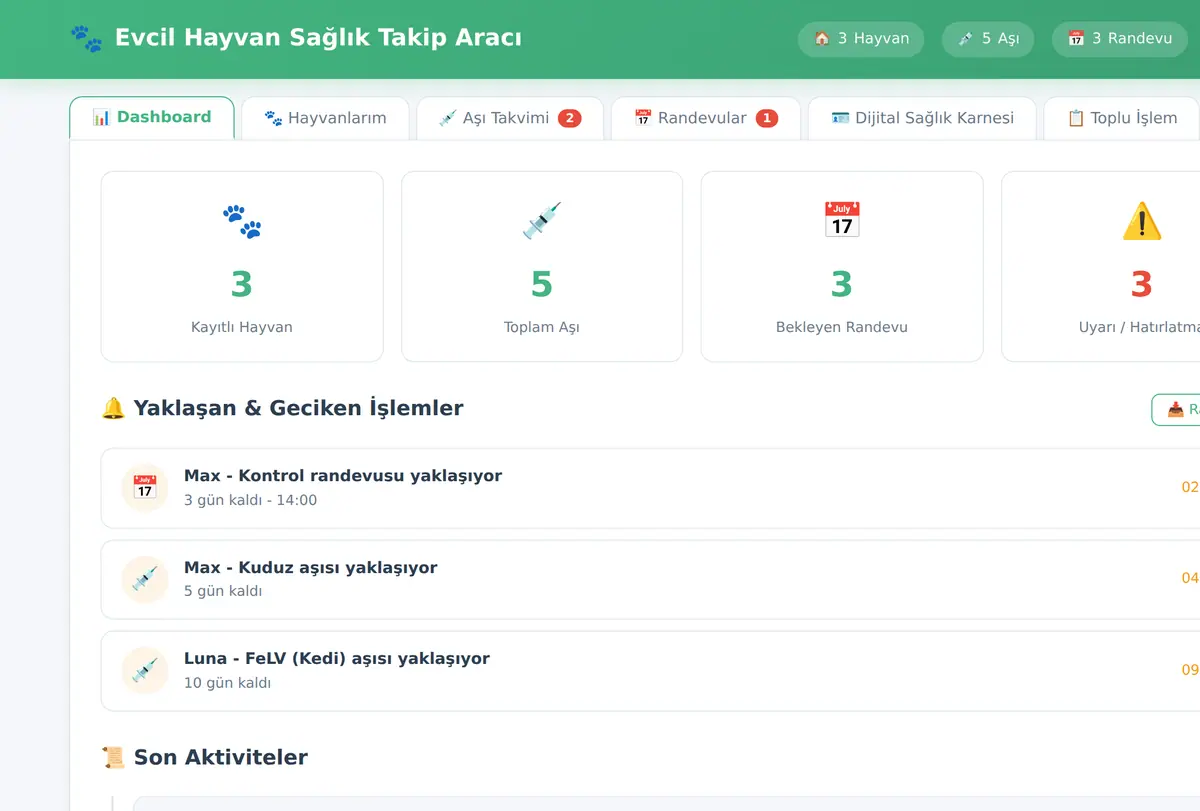Open the Kayıtlı Hayvan stat card
1200x811 pixels.
tap(242, 266)
